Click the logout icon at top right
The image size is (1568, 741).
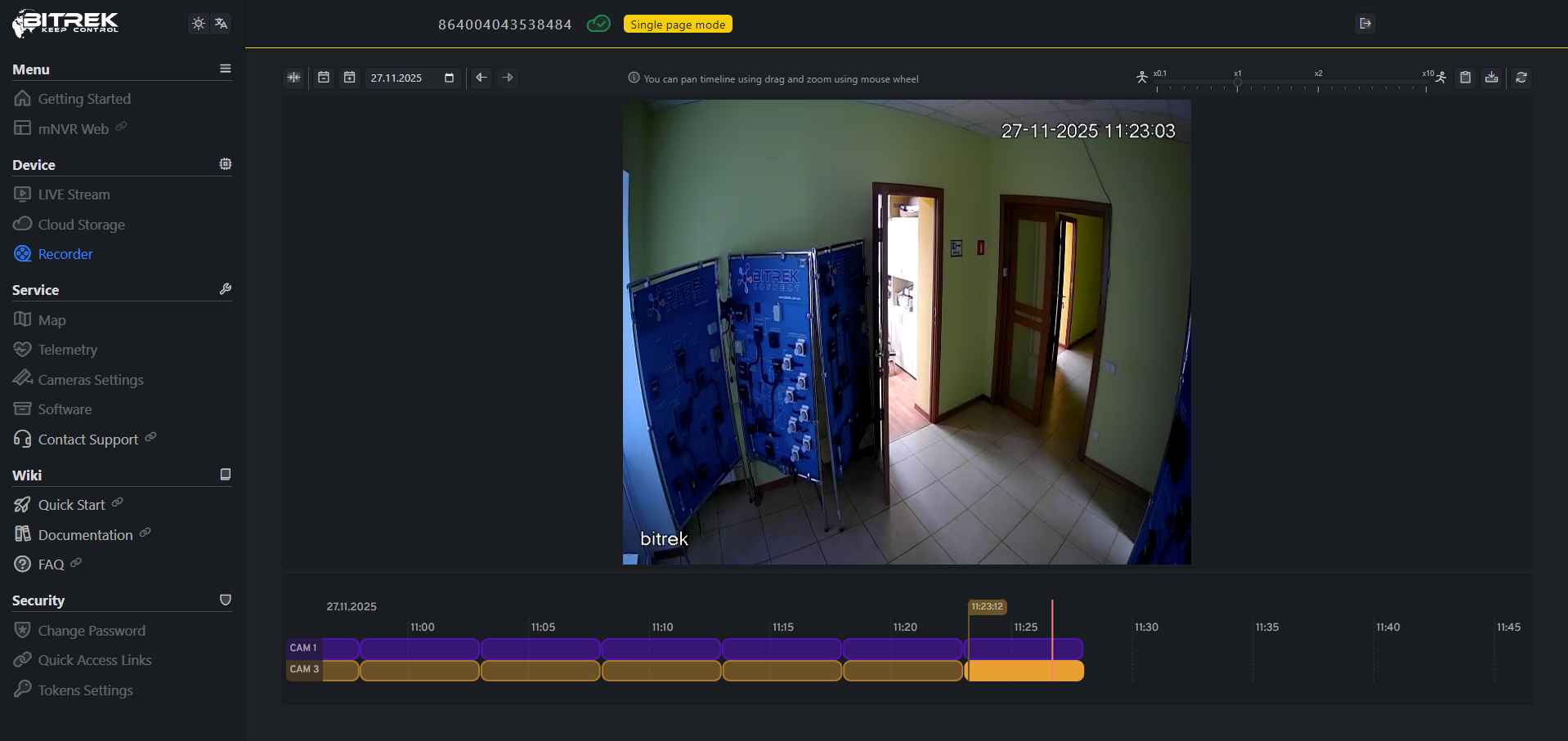[1365, 24]
